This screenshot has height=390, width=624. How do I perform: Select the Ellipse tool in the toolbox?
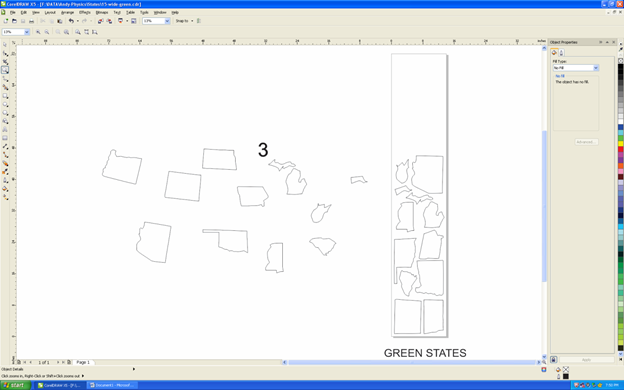pyautogui.click(x=5, y=104)
